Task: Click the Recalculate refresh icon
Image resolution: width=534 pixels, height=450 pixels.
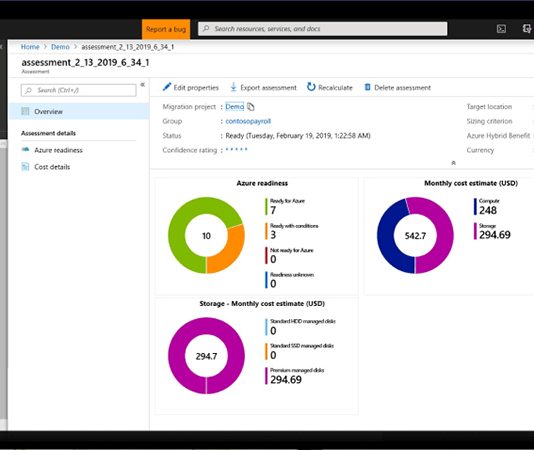Action: (x=311, y=87)
